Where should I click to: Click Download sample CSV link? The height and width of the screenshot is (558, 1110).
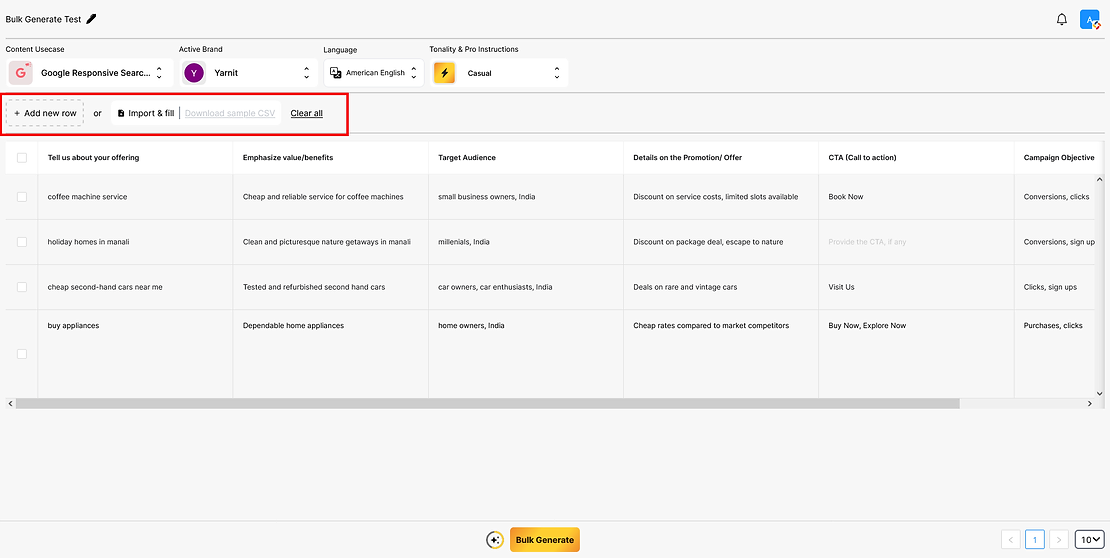coord(230,113)
